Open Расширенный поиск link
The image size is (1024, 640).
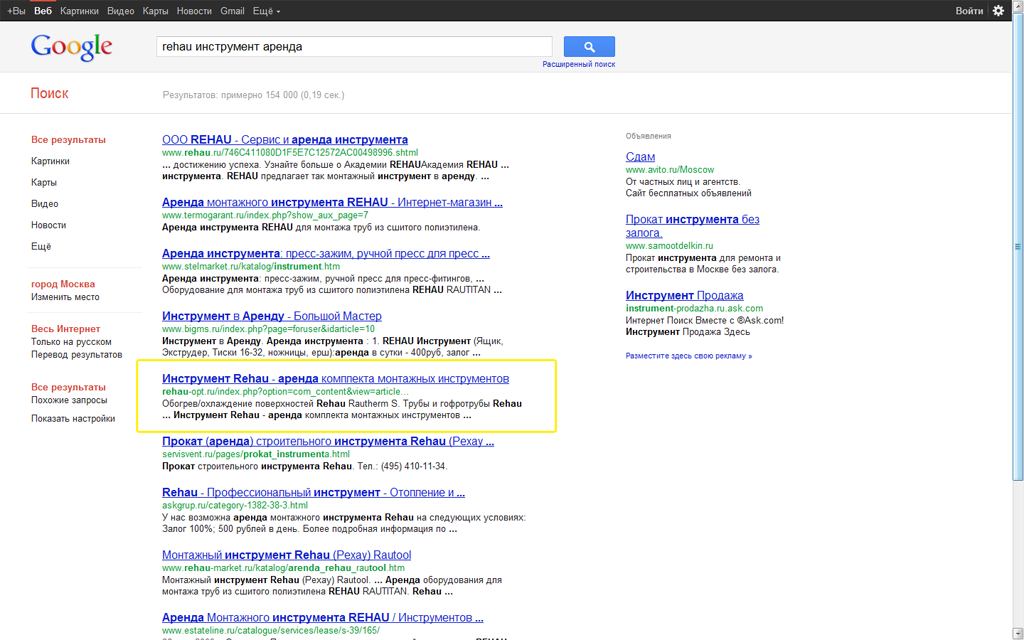[579, 64]
